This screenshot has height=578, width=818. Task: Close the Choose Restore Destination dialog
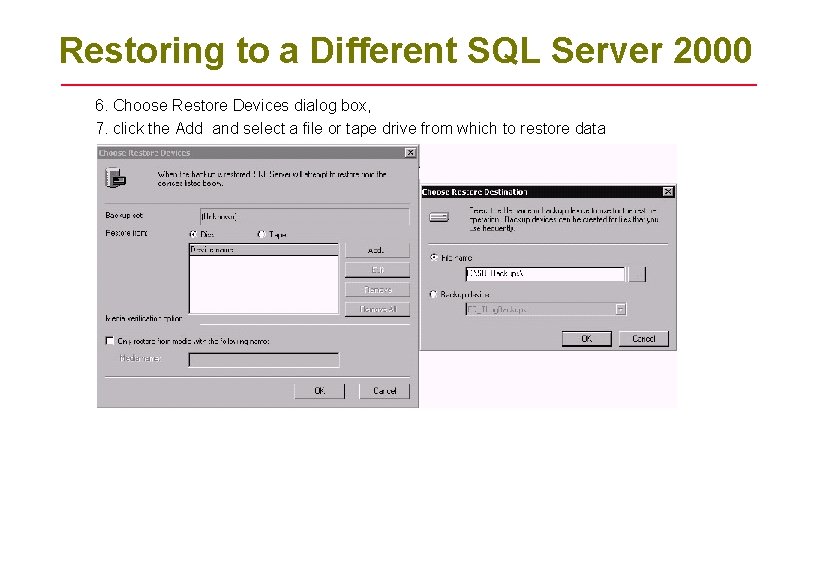668,192
